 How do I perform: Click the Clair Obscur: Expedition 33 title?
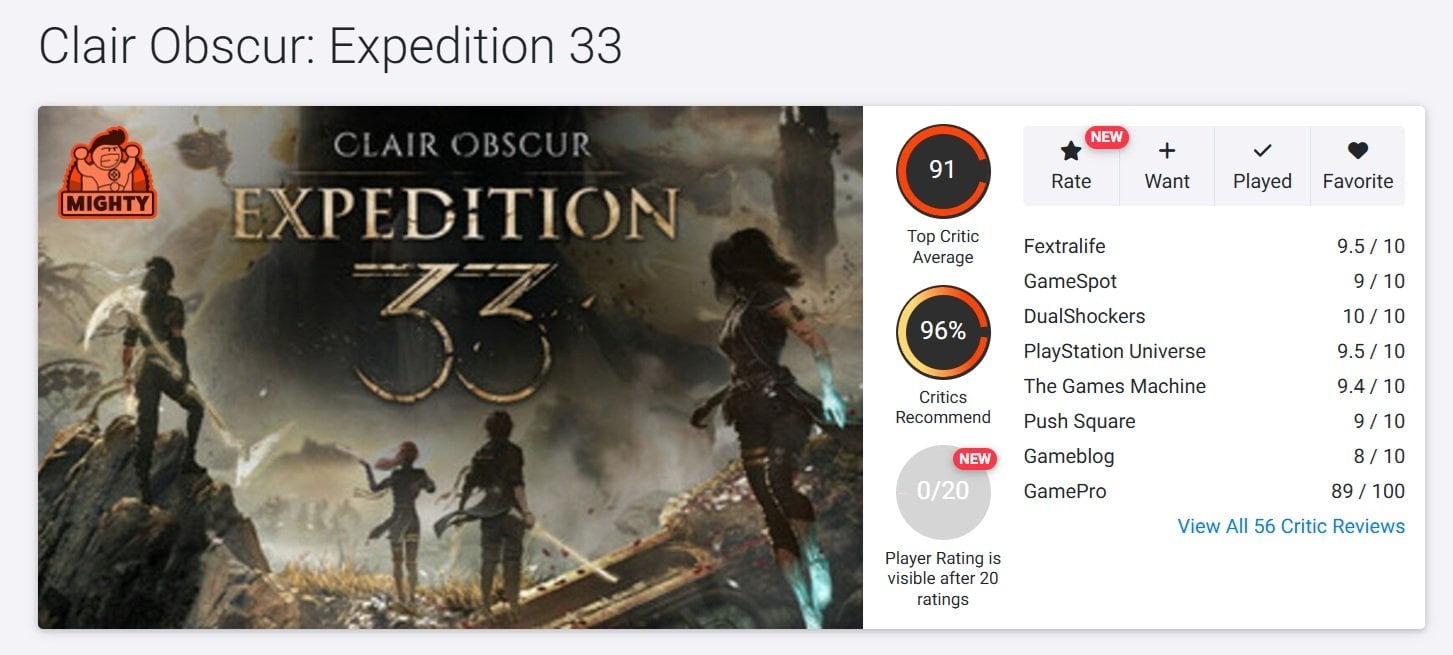[x=330, y=46]
